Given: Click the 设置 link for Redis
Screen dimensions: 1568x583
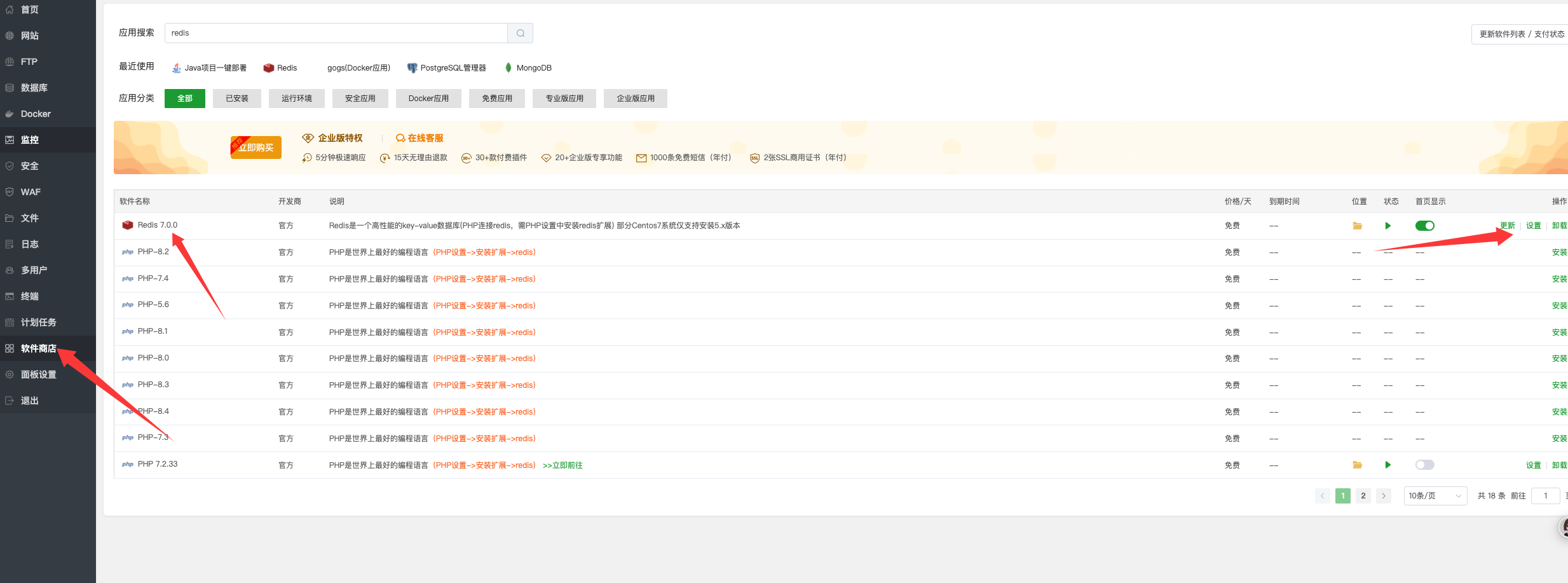Looking at the screenshot, I should [x=1533, y=226].
